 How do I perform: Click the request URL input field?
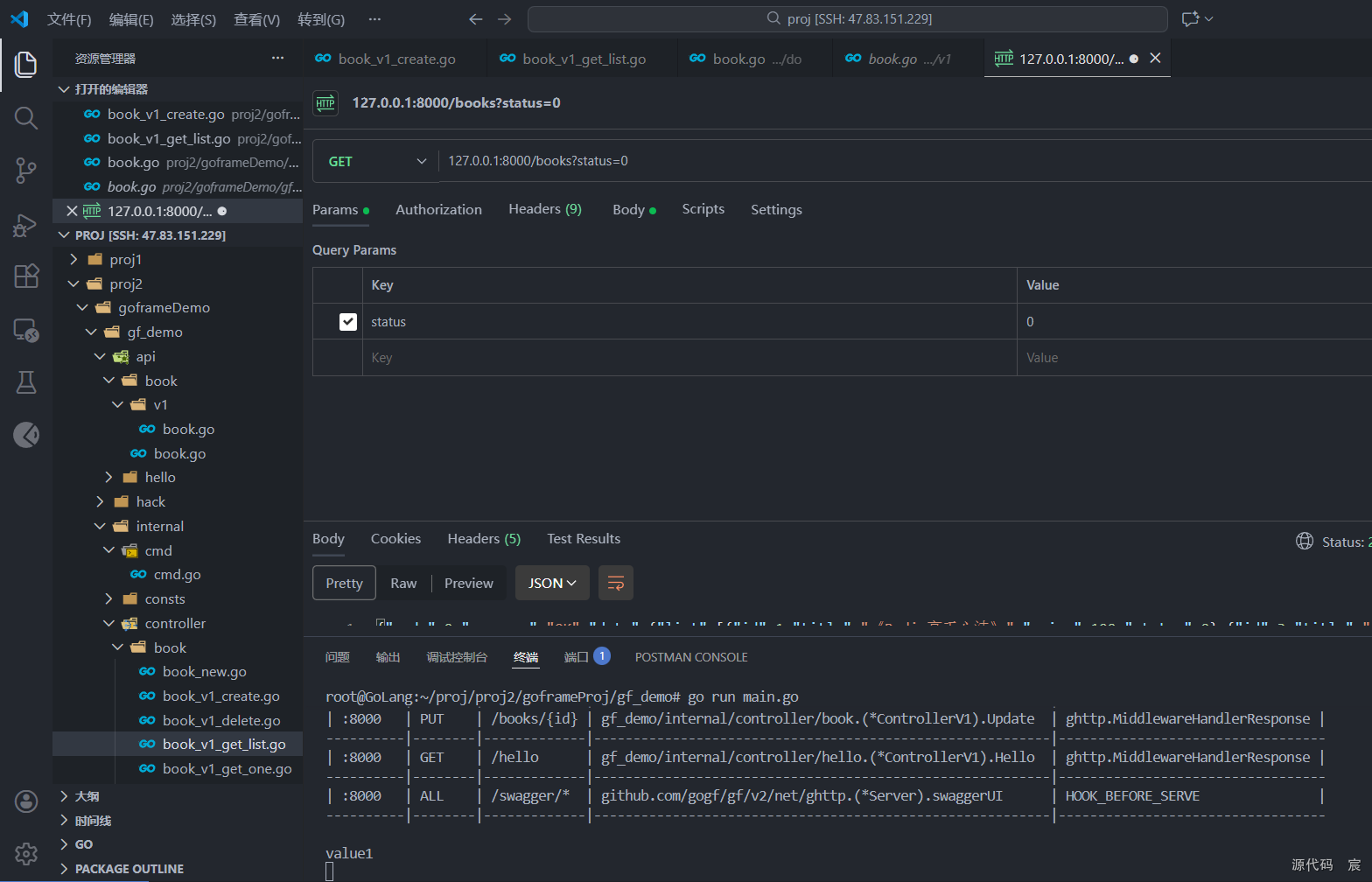(x=906, y=161)
